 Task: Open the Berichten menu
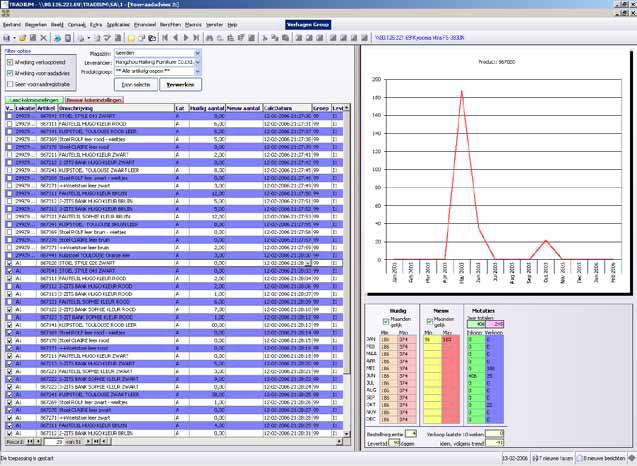click(x=170, y=23)
